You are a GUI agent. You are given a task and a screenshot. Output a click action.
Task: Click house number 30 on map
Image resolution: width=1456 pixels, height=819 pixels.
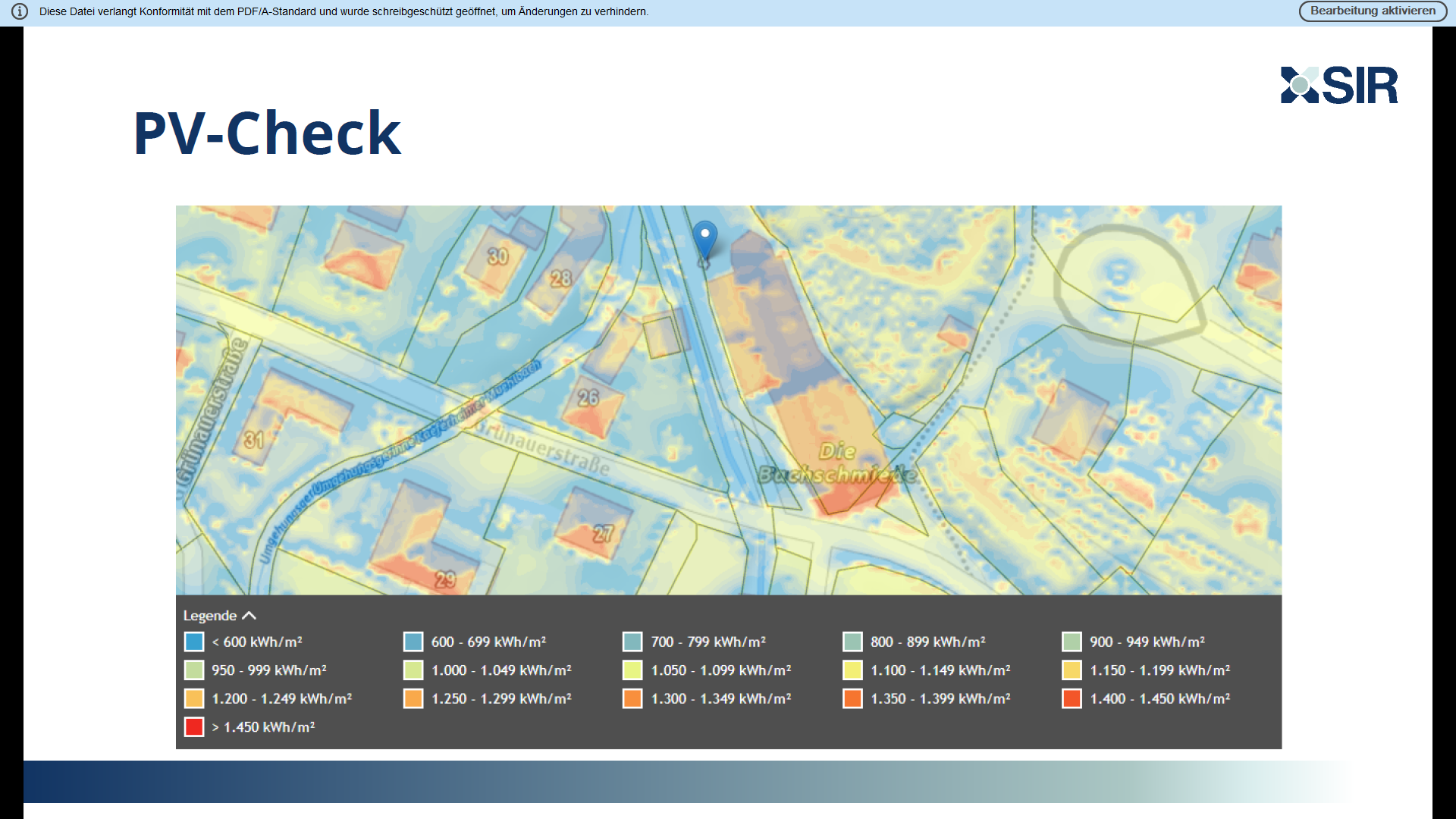[497, 256]
